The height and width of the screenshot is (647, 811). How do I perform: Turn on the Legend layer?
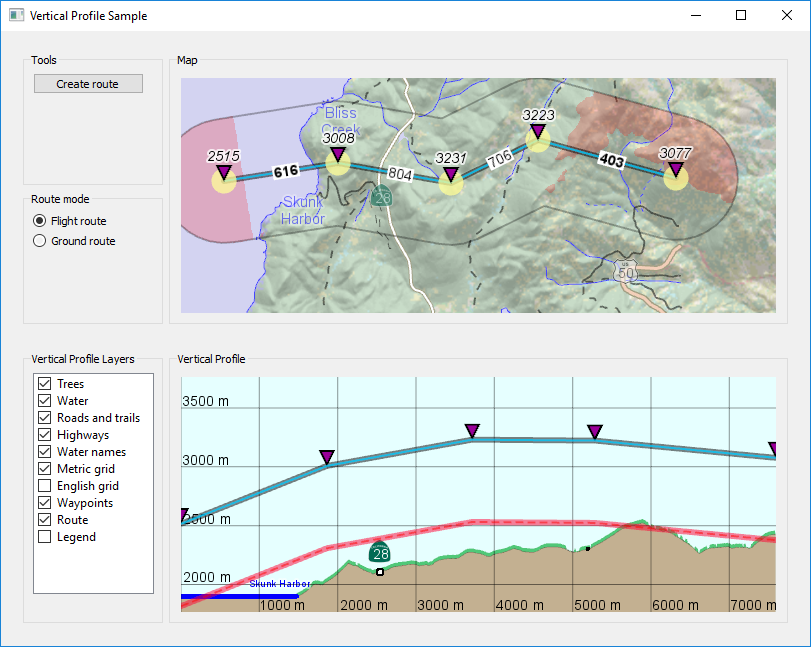coord(44,537)
